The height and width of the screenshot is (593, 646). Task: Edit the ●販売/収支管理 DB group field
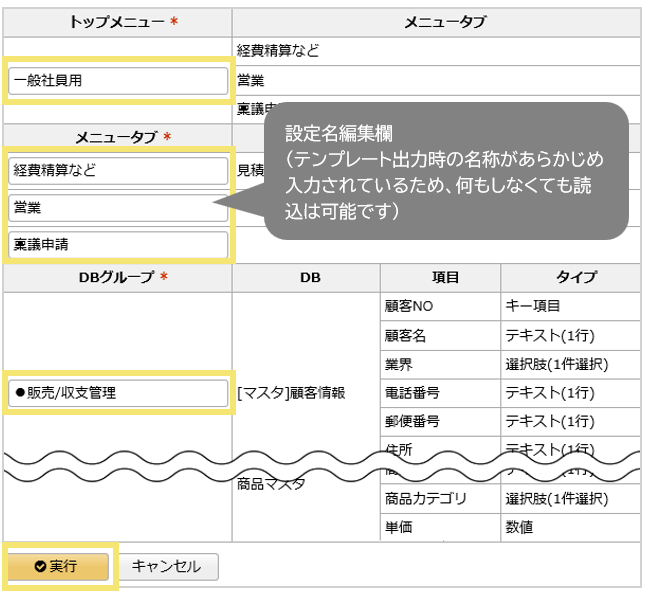click(x=118, y=393)
